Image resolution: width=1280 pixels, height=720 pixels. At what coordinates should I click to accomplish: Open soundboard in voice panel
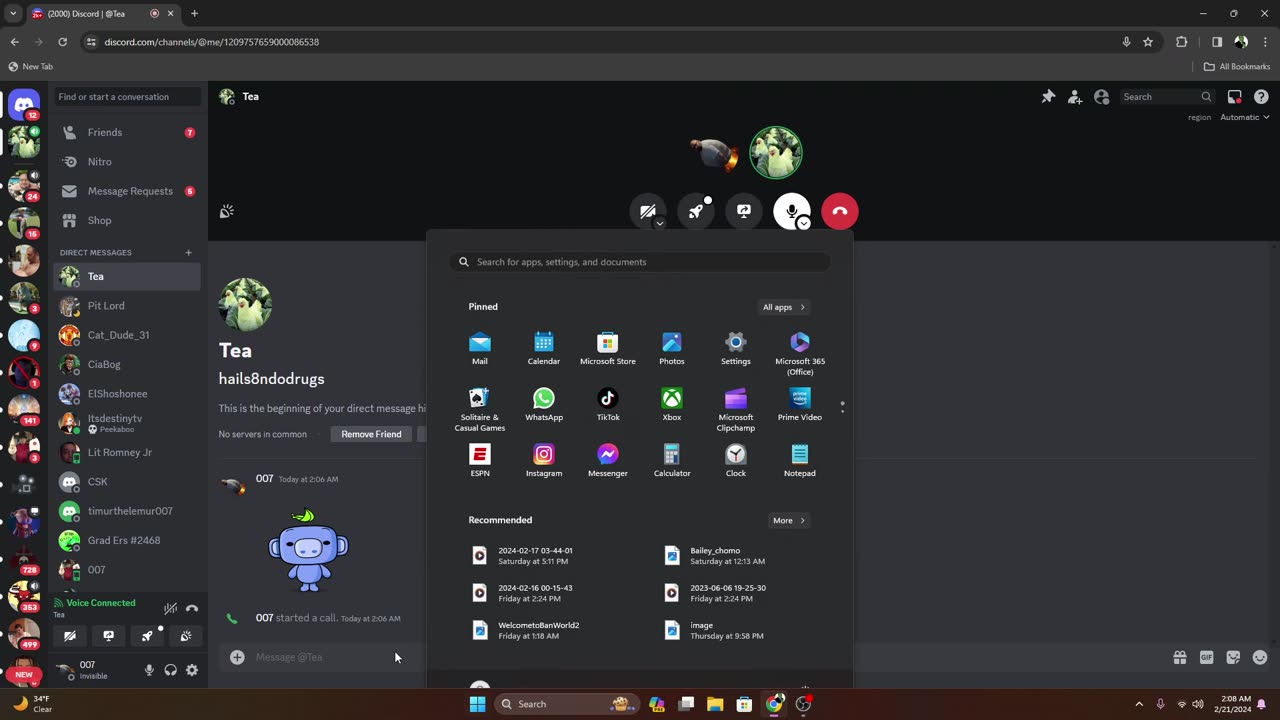click(x=185, y=636)
